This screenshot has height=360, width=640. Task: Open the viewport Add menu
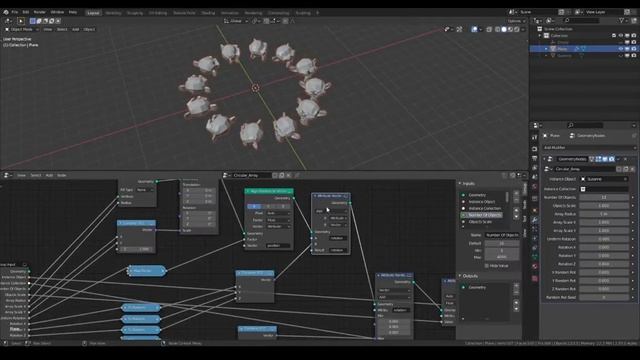tap(76, 29)
